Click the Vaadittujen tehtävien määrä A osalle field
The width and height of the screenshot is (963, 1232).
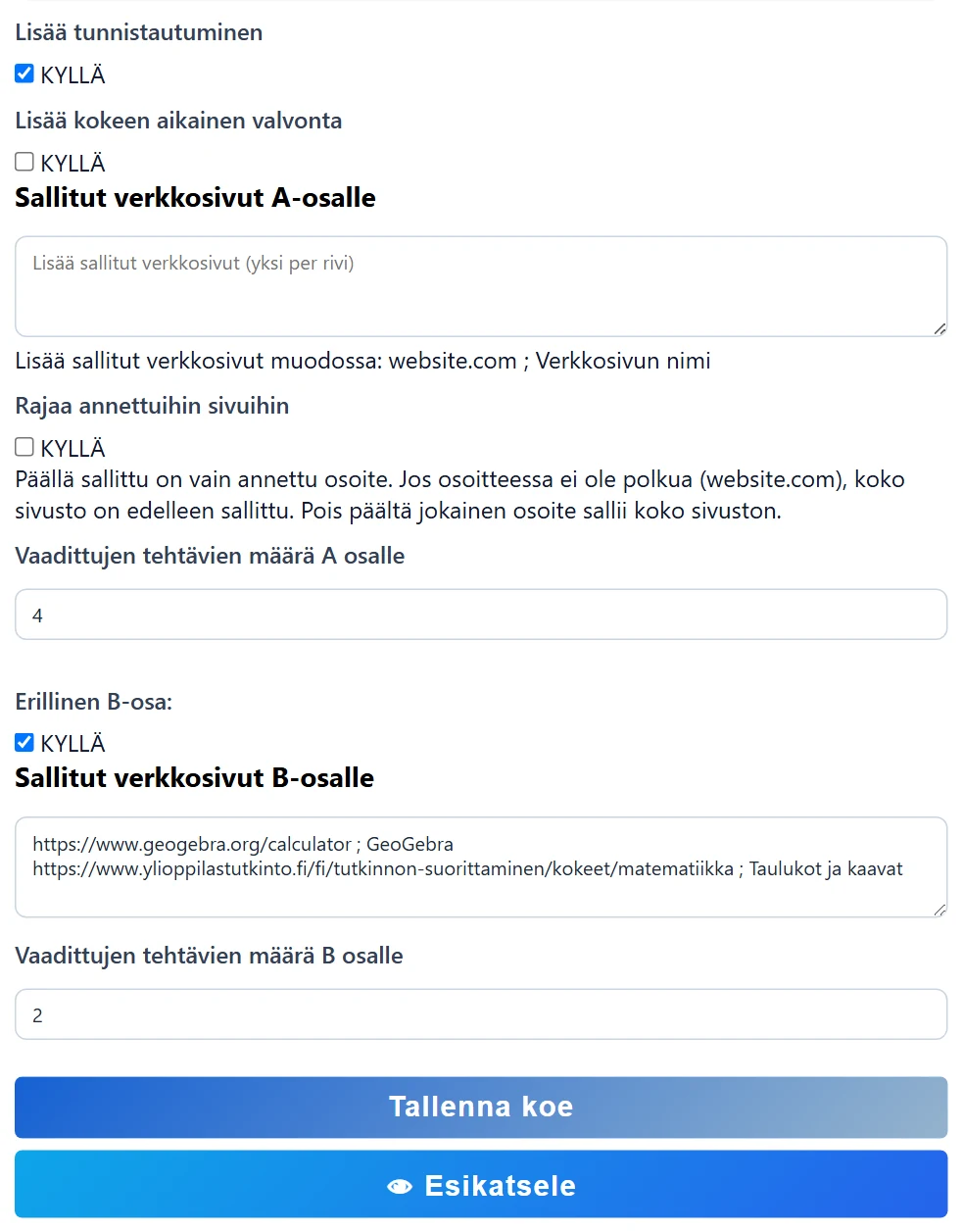tap(481, 615)
